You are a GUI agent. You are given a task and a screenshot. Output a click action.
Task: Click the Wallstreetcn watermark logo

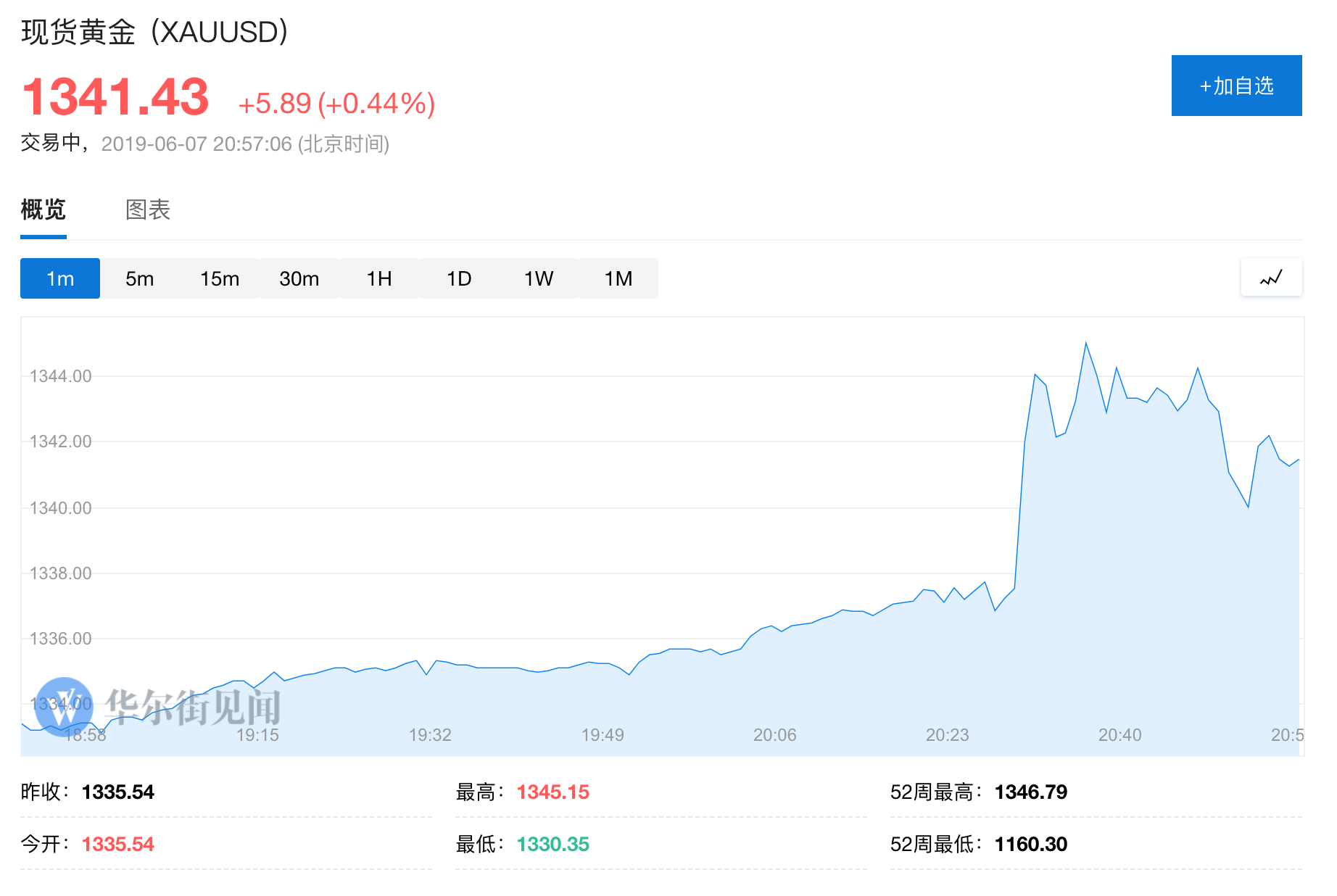[64, 706]
